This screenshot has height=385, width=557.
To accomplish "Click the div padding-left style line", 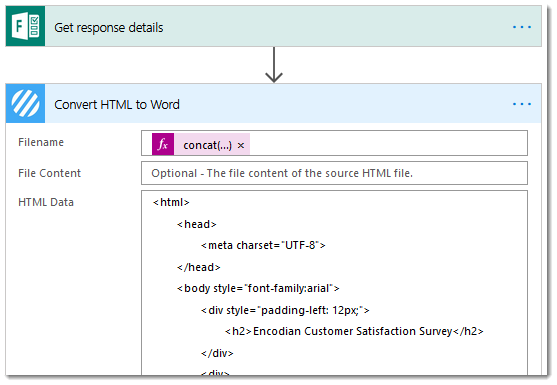I will 285,310.
